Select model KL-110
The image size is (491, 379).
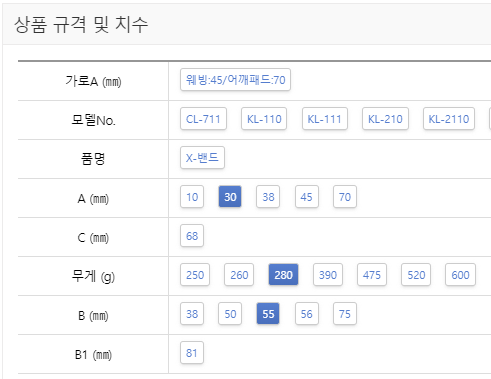point(264,119)
